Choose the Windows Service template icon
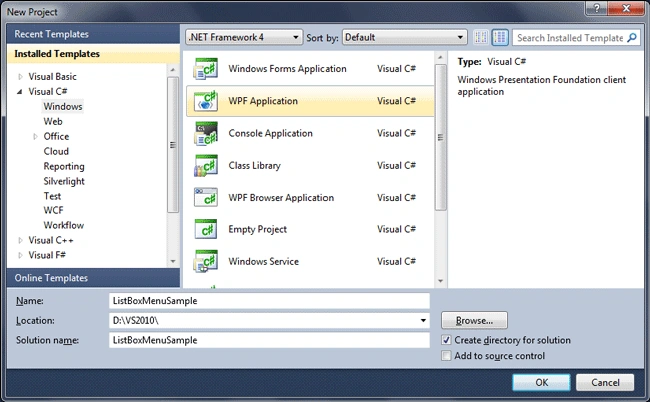 coord(206,261)
